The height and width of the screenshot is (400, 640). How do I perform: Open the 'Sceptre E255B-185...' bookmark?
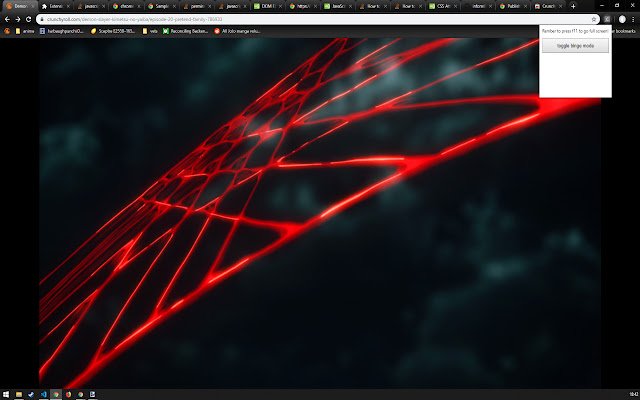coord(113,31)
